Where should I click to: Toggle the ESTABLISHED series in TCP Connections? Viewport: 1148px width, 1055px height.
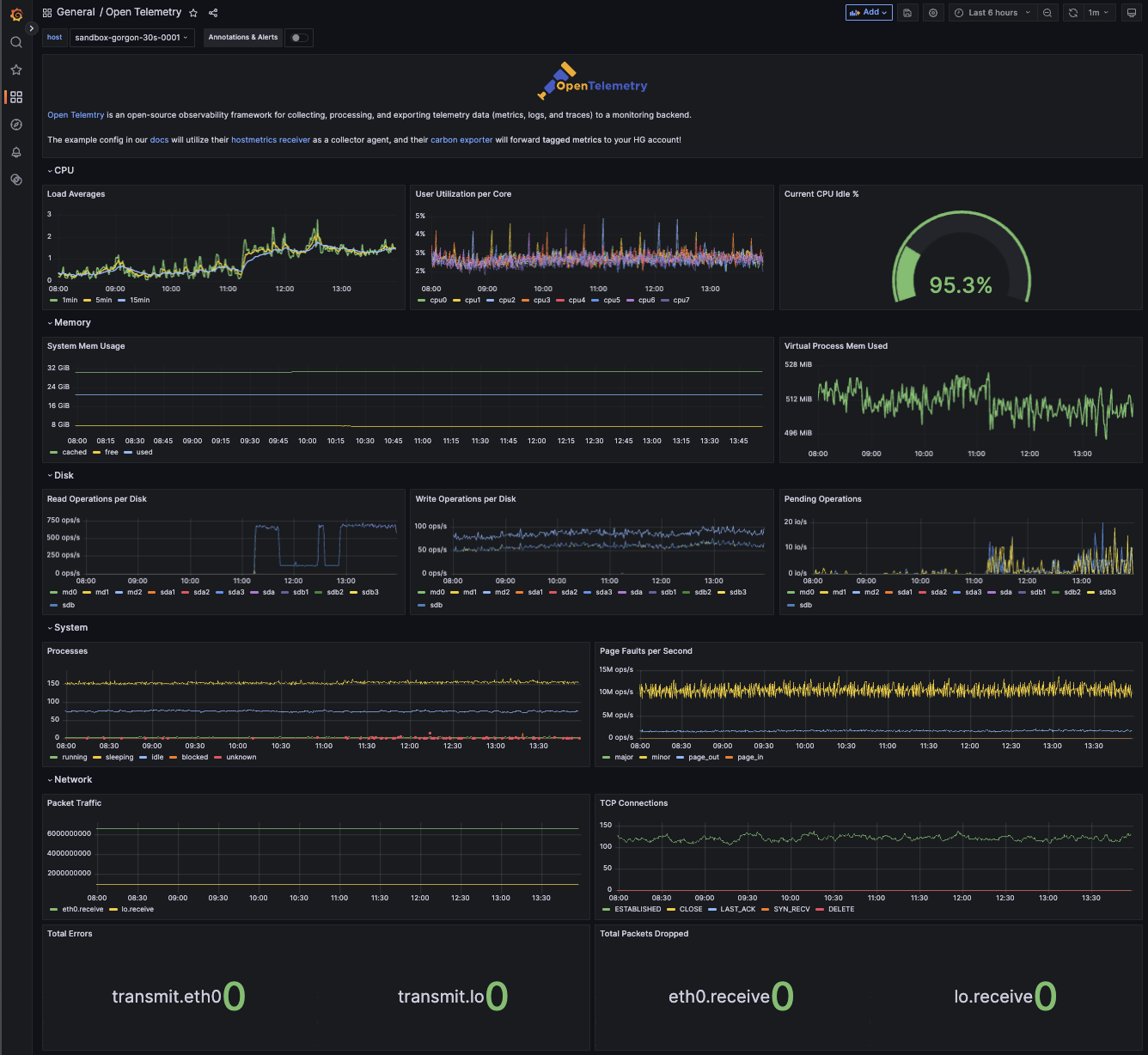click(632, 909)
